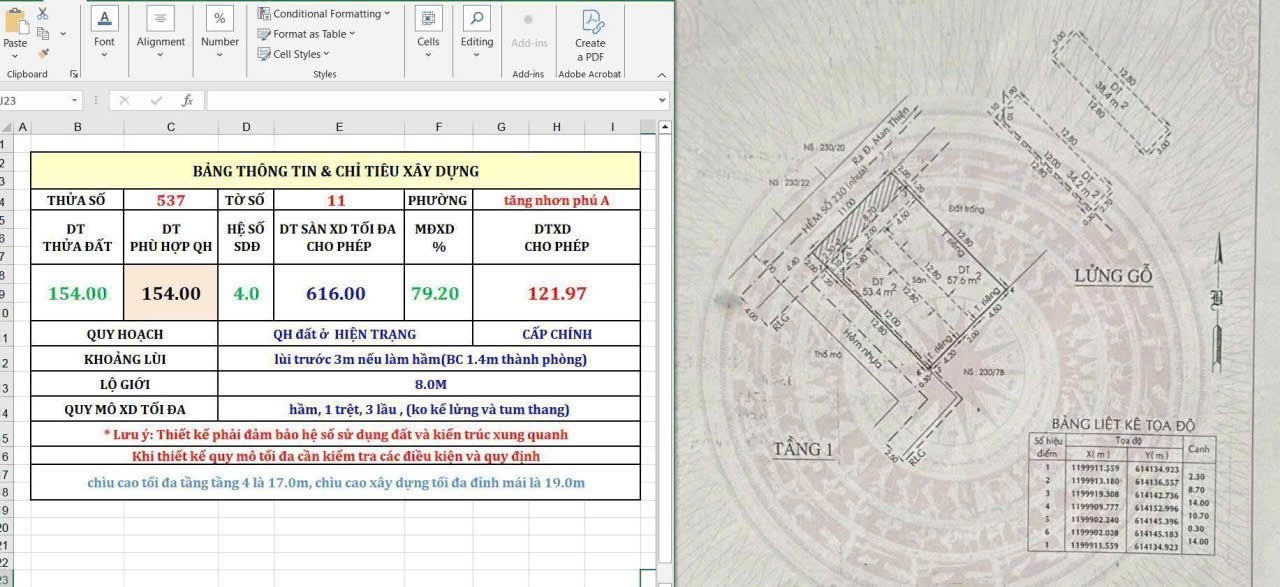Click the LỘ GIỚI label cell

(x=124, y=384)
